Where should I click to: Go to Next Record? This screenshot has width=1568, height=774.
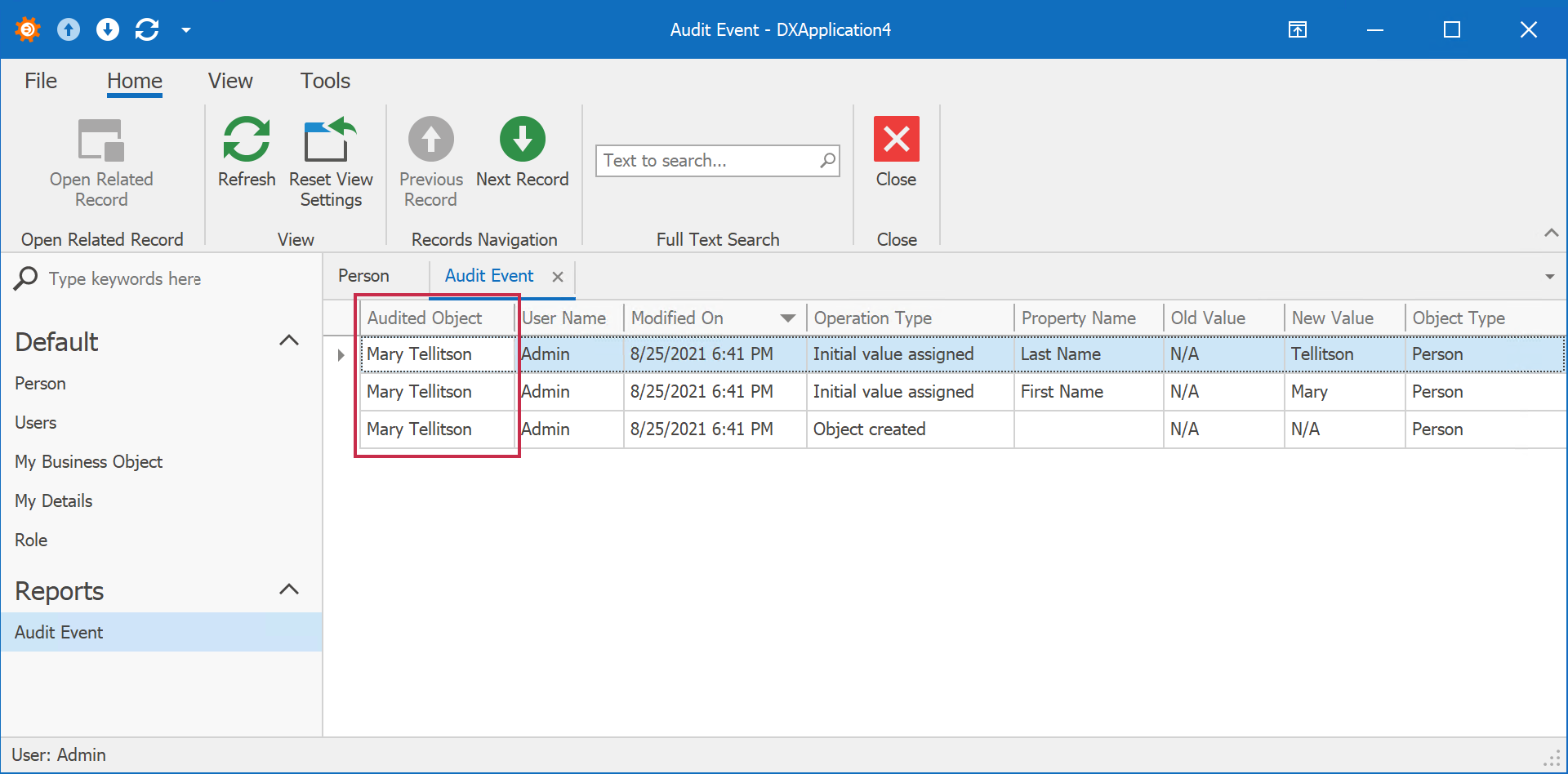pos(522,140)
